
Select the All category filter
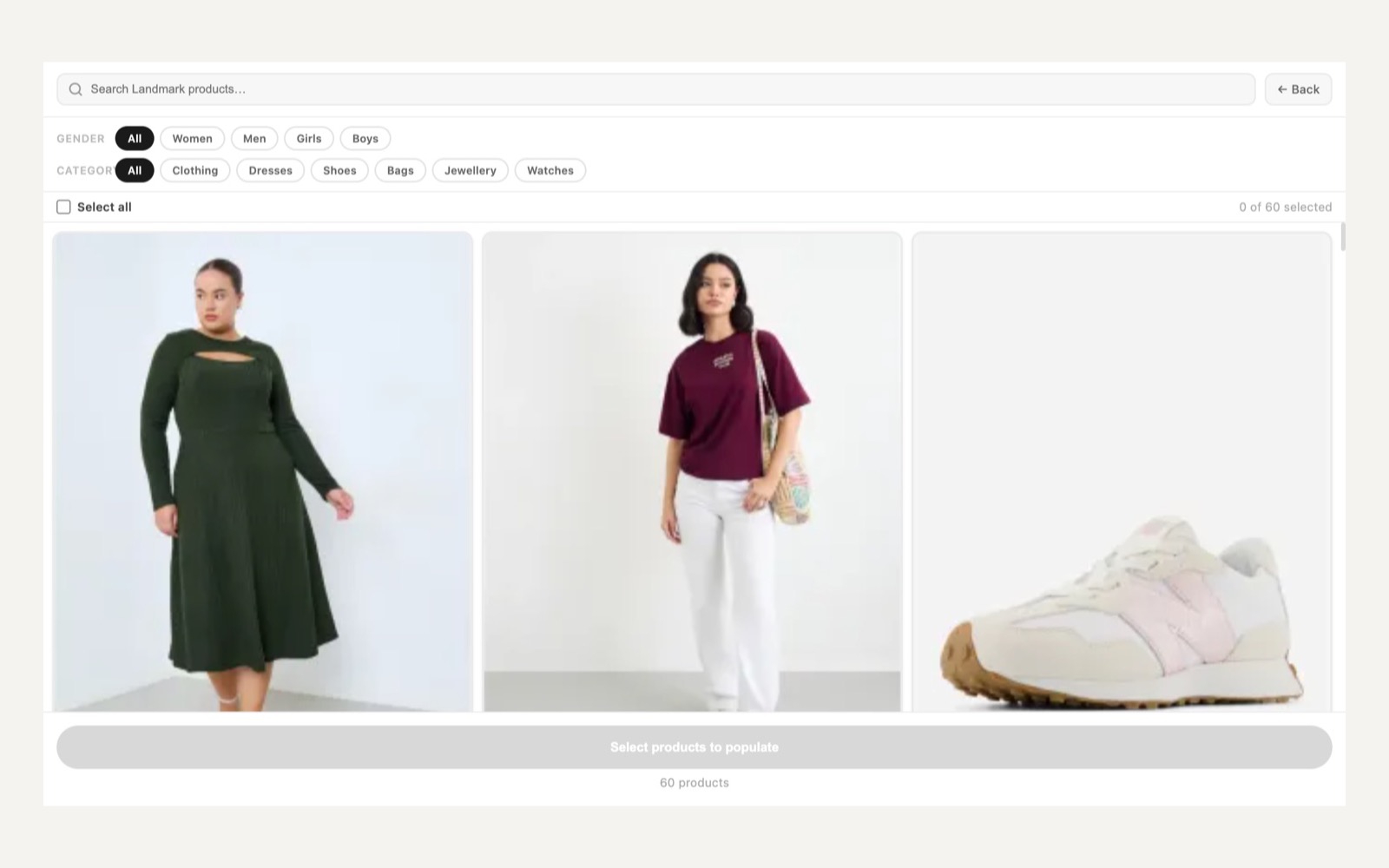tap(135, 170)
